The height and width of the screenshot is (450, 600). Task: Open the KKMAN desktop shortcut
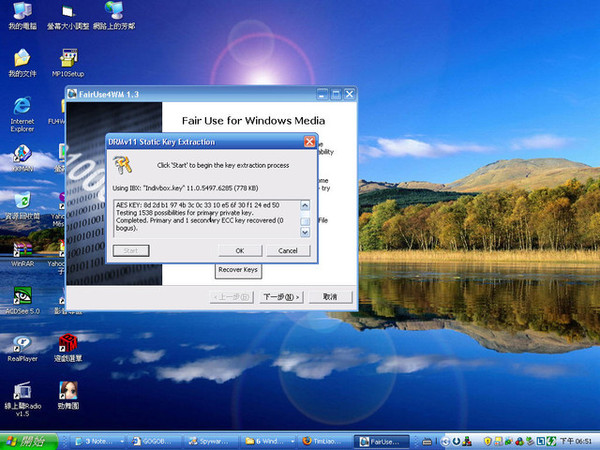pos(22,158)
